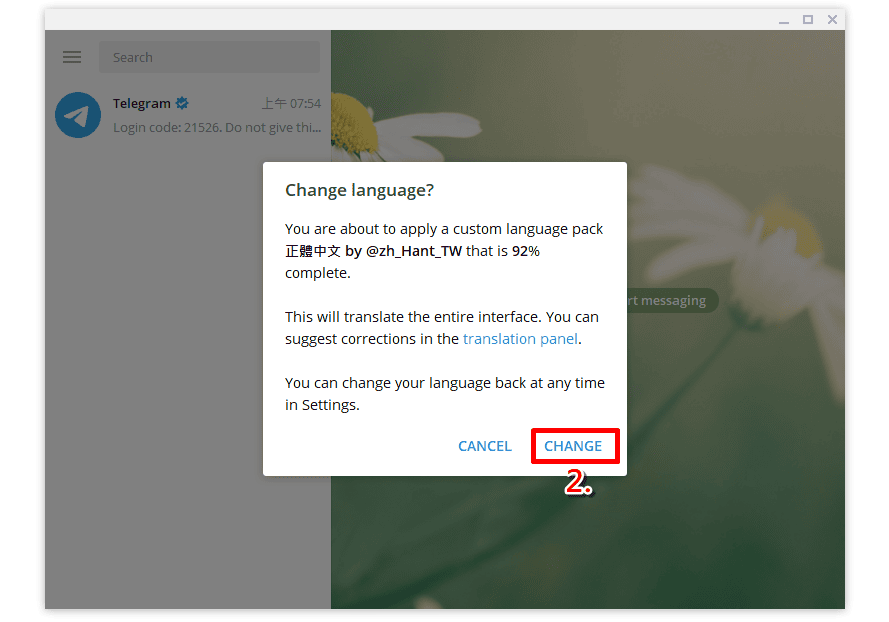Screen dimensions: 889x622
Task: Click the partially hidden messaging pill
Action: coord(672,300)
